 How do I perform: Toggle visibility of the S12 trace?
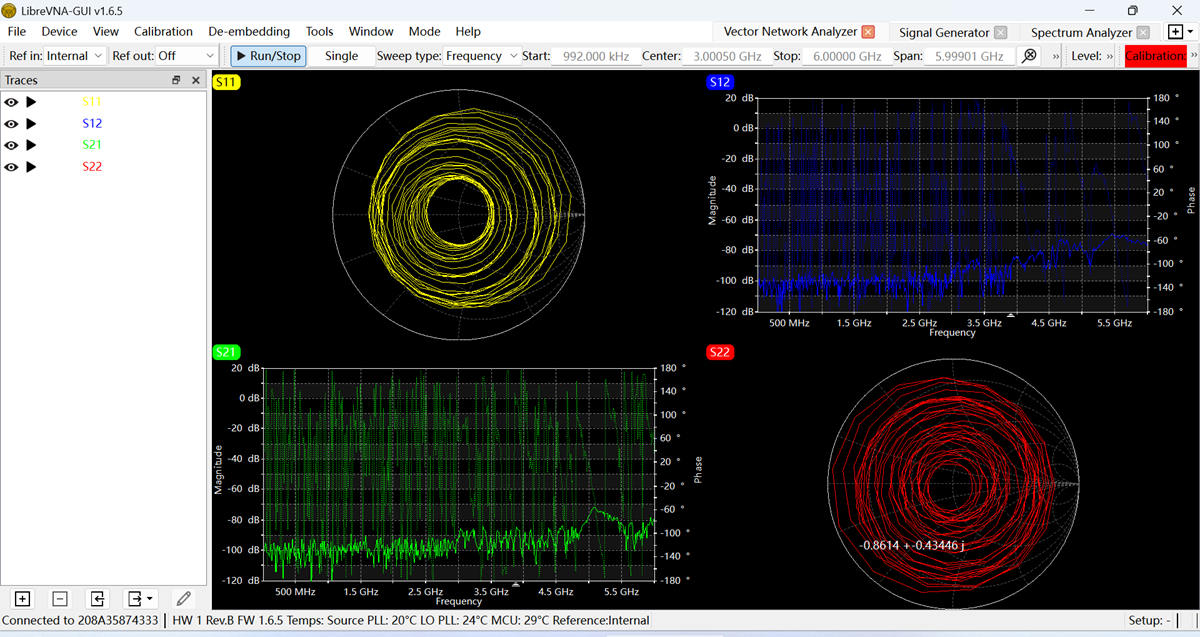12,124
